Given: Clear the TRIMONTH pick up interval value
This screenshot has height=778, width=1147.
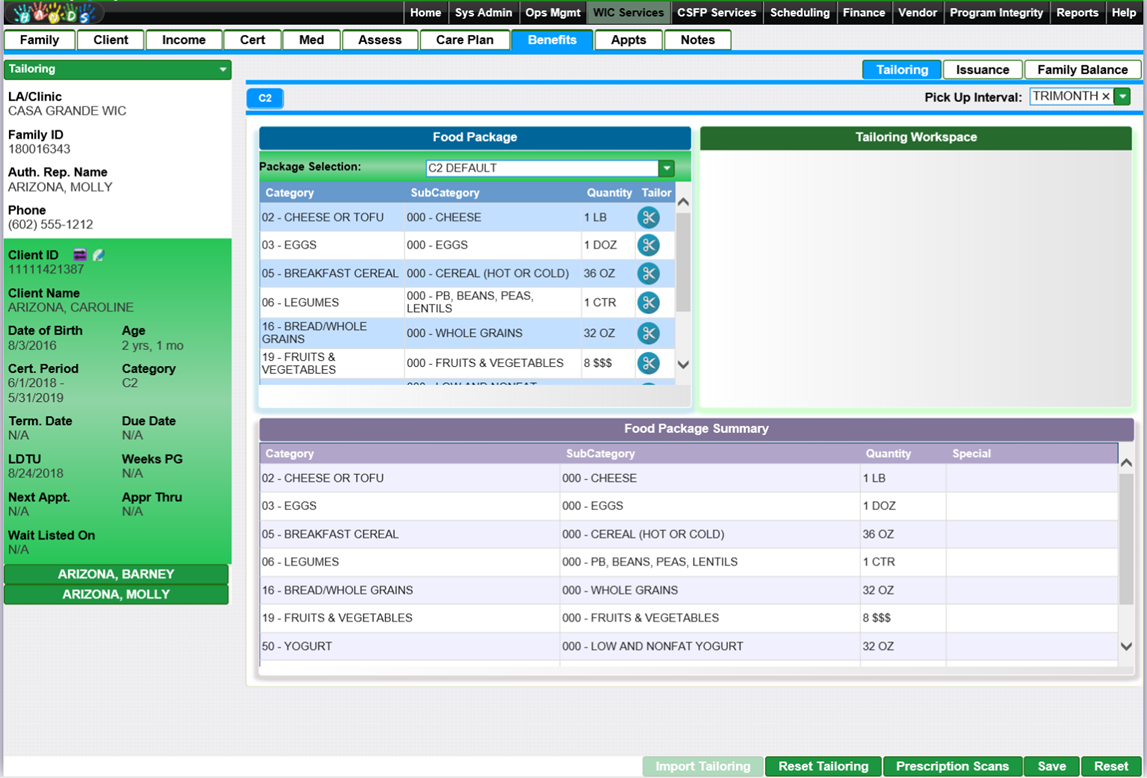Looking at the screenshot, I should tap(1106, 97).
